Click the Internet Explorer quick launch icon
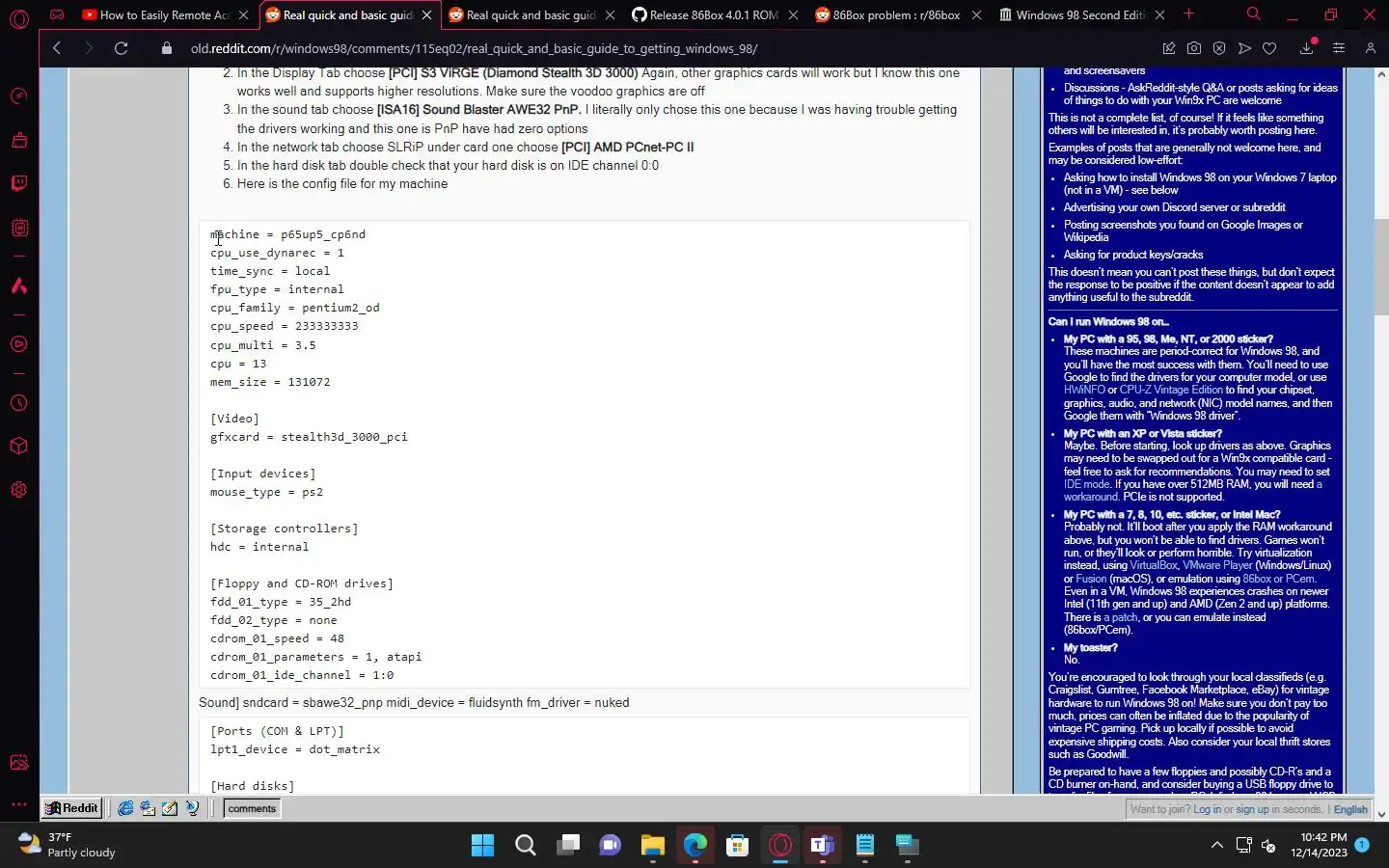 (125, 808)
